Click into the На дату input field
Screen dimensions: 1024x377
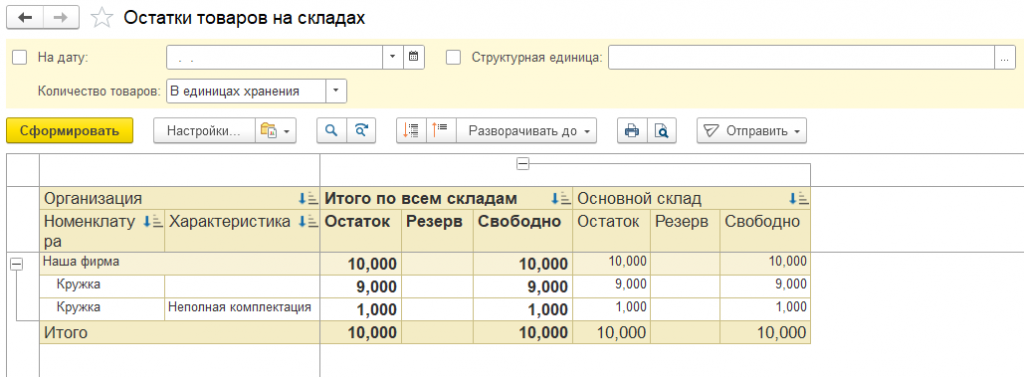274,57
